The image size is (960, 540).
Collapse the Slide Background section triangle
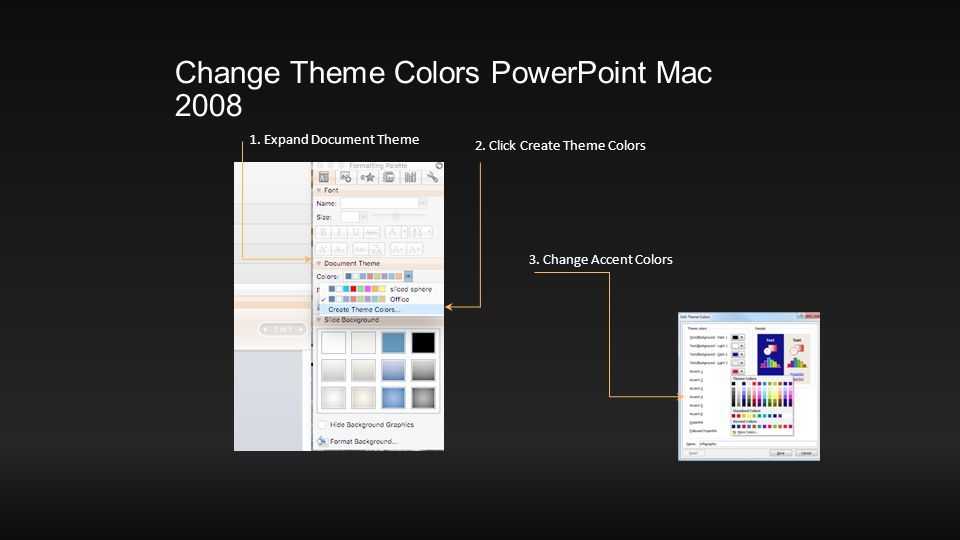318,320
